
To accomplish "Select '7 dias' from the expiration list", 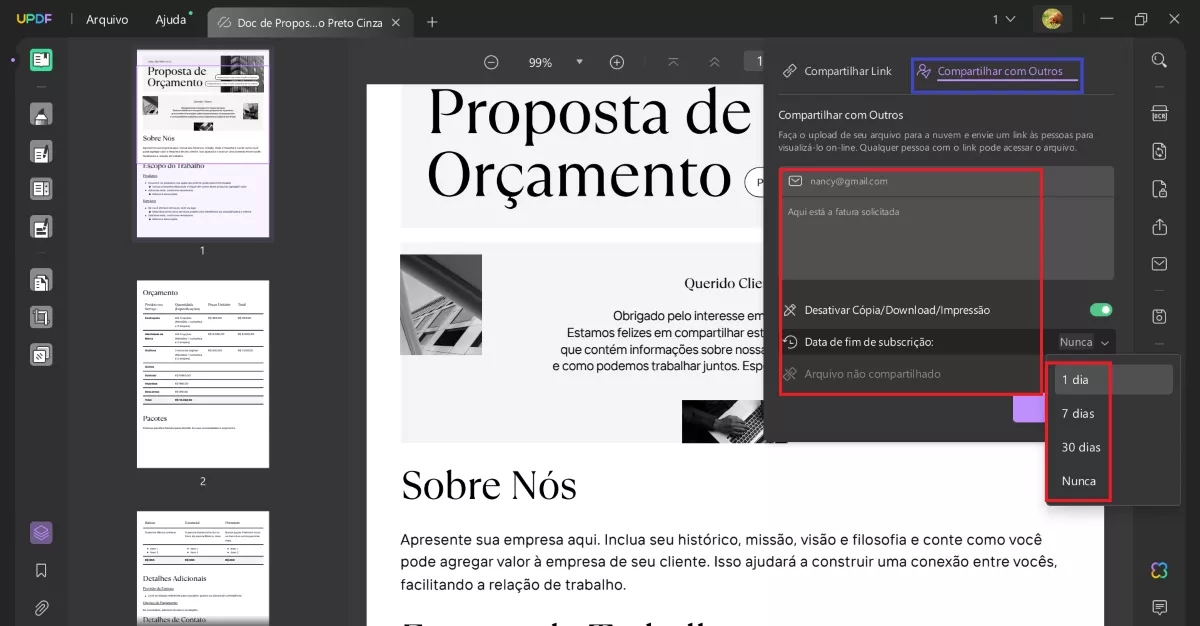I will click(1079, 413).
